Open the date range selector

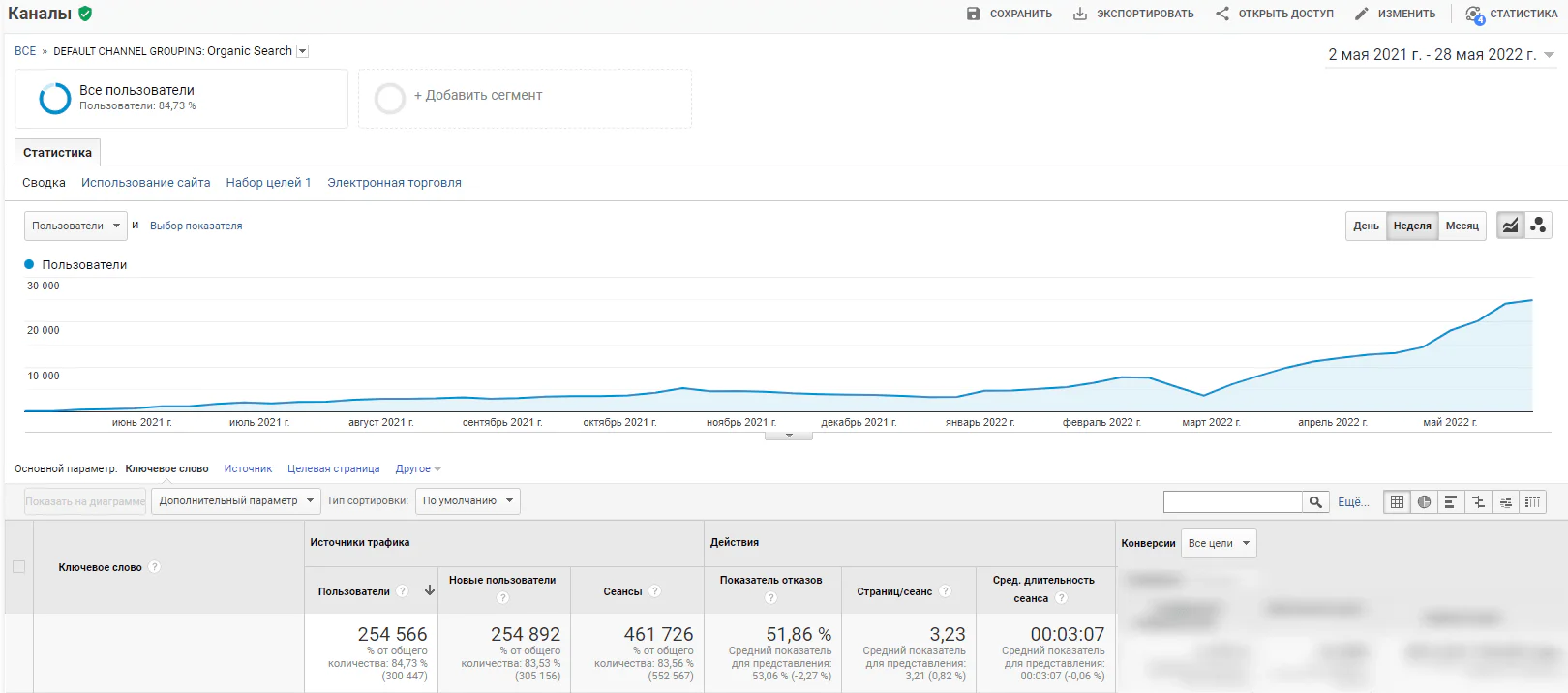1441,55
